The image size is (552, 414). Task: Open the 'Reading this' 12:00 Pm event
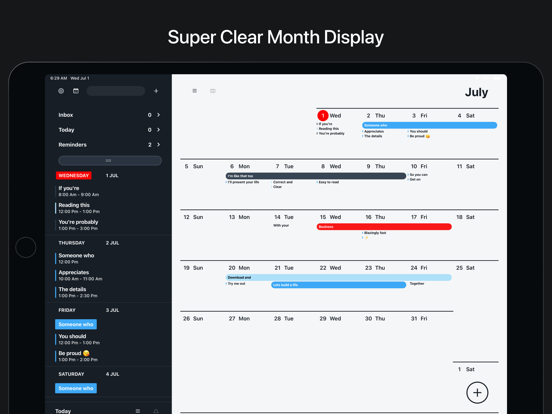[79, 208]
